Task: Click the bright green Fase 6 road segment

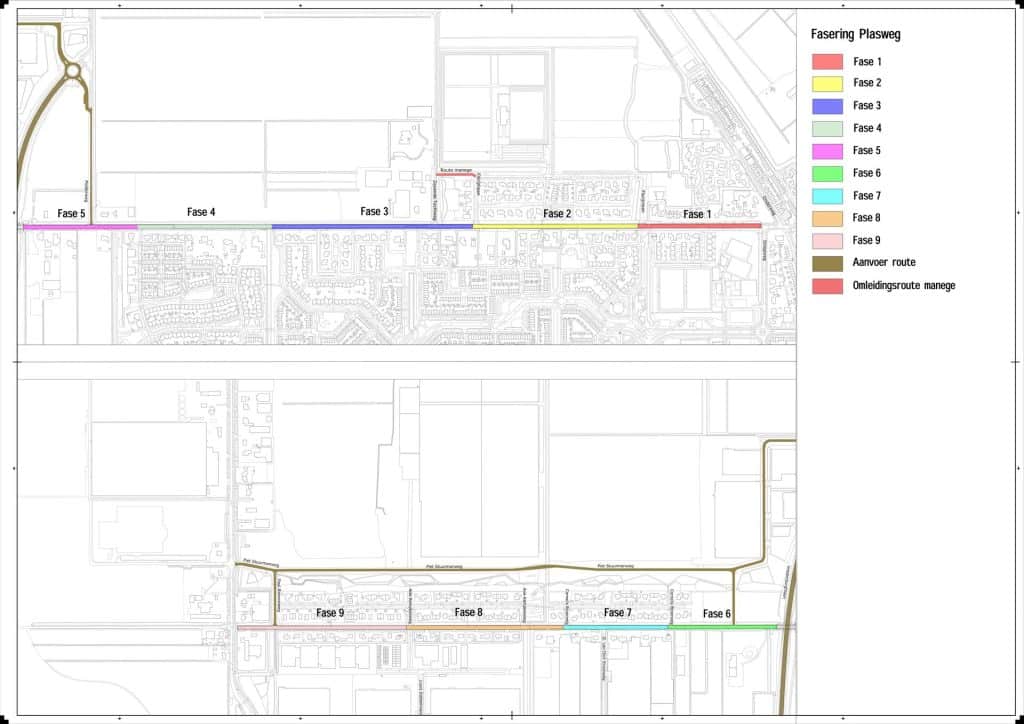Action: (723, 627)
